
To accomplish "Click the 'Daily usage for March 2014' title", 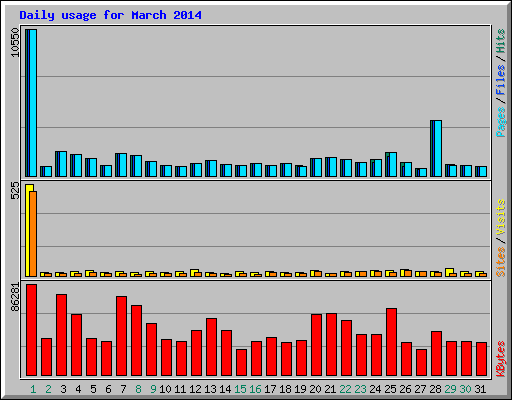I will (x=110, y=15).
